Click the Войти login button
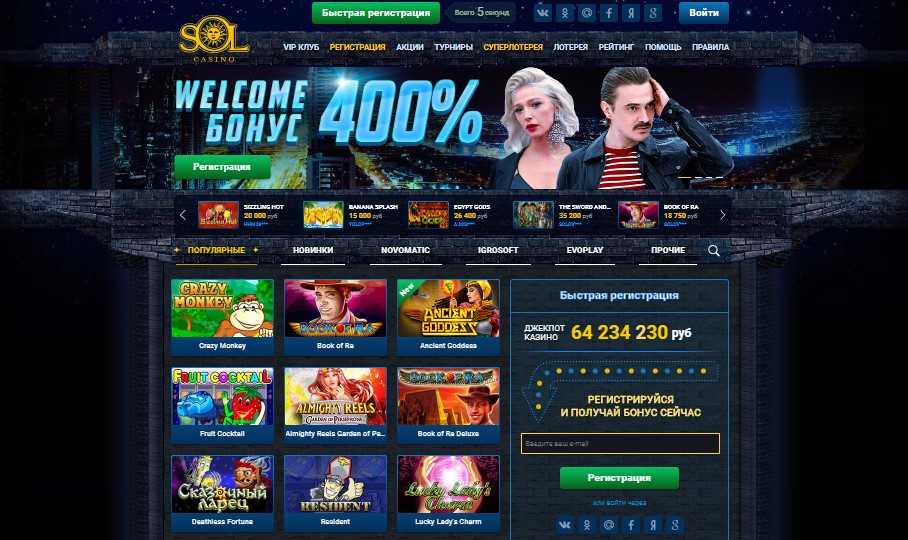Image resolution: width=908 pixels, height=540 pixels. click(x=704, y=13)
